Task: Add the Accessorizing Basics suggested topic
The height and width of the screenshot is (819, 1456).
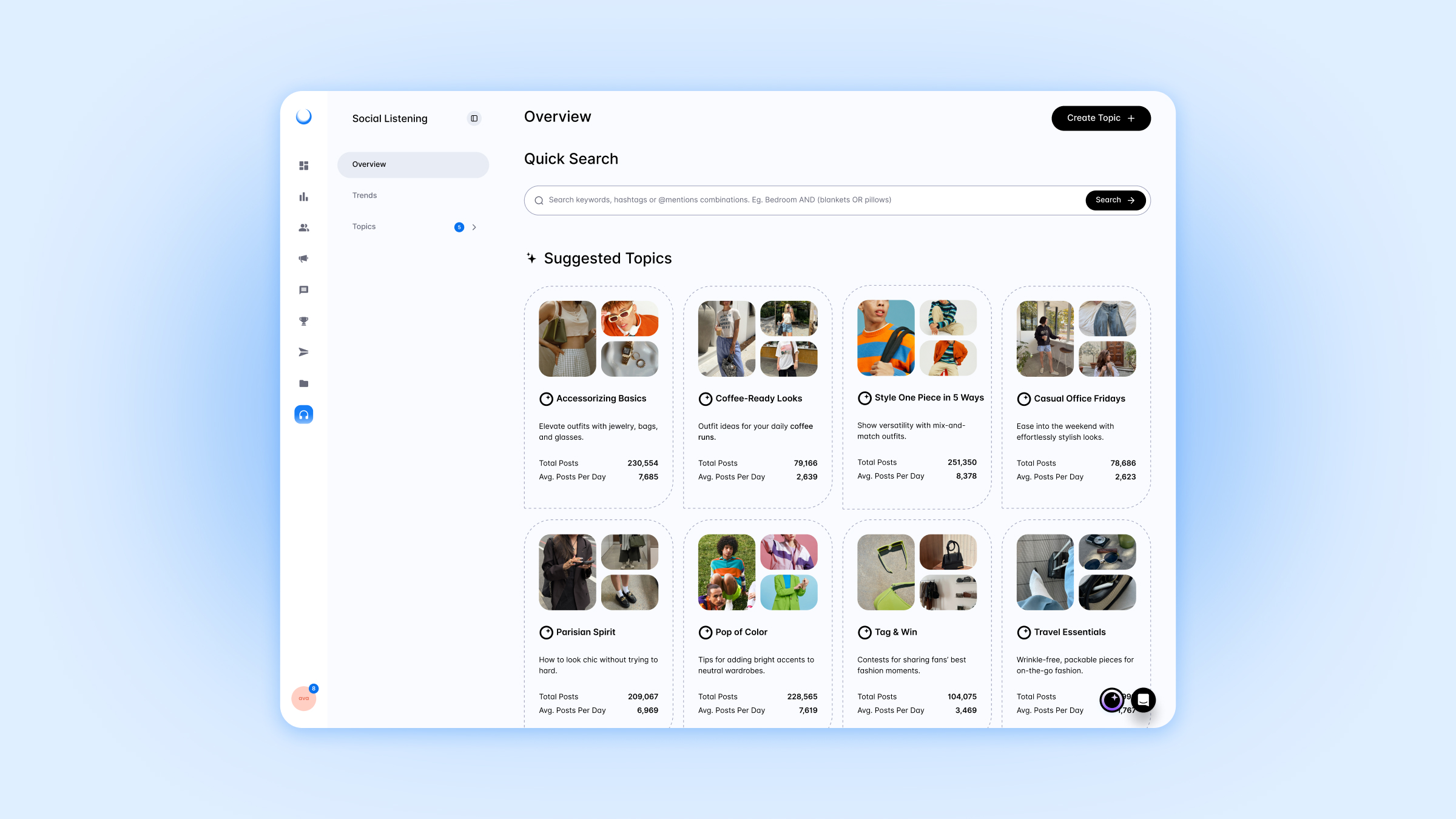Action: [546, 399]
